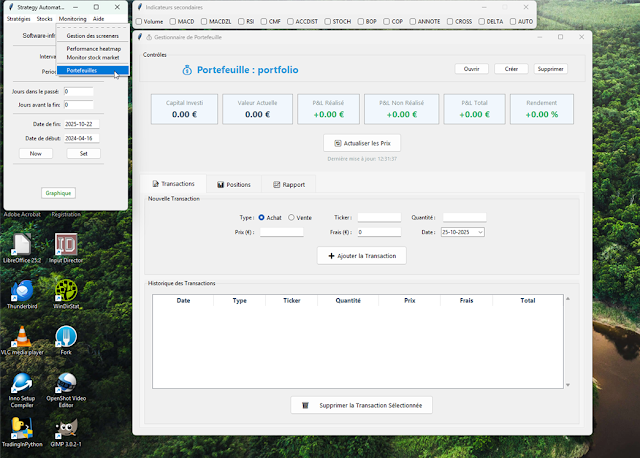Open the Inno Setup Compiler icon
This screenshot has height=458, width=640.
tap(20, 384)
